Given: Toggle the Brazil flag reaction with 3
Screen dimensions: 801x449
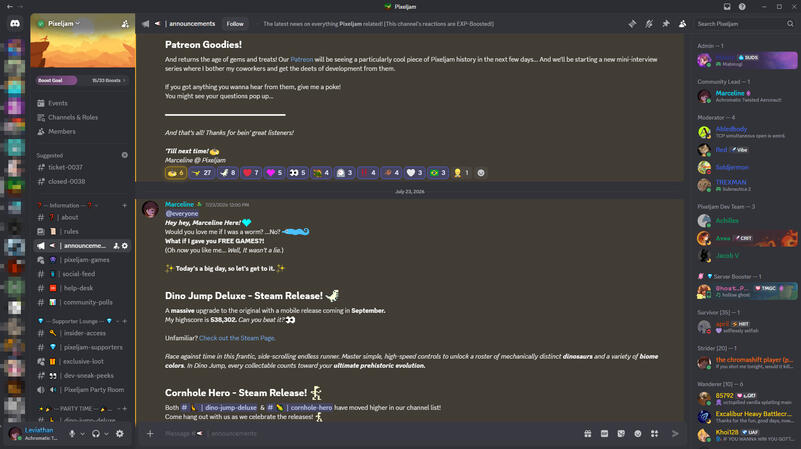Looking at the screenshot, I should coord(438,173).
